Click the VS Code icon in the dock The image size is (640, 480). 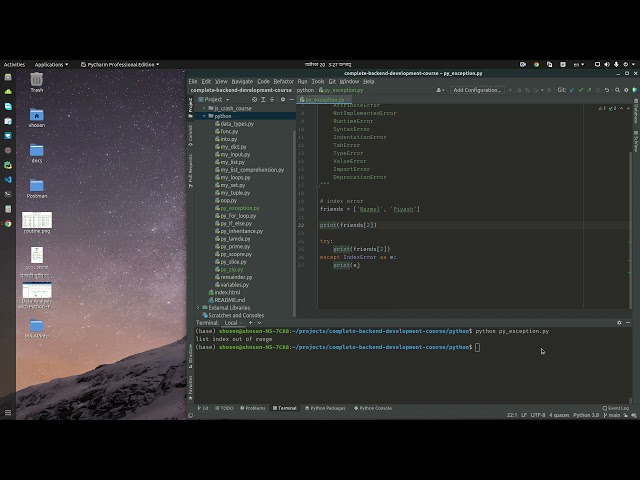[8, 180]
